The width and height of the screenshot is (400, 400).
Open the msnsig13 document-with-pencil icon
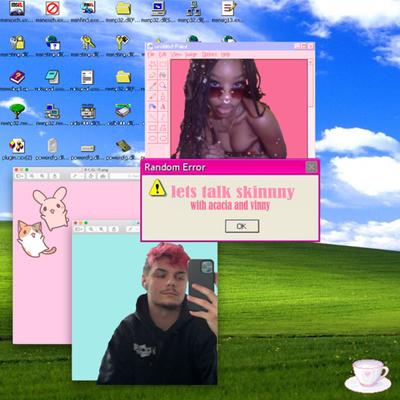(229, 8)
